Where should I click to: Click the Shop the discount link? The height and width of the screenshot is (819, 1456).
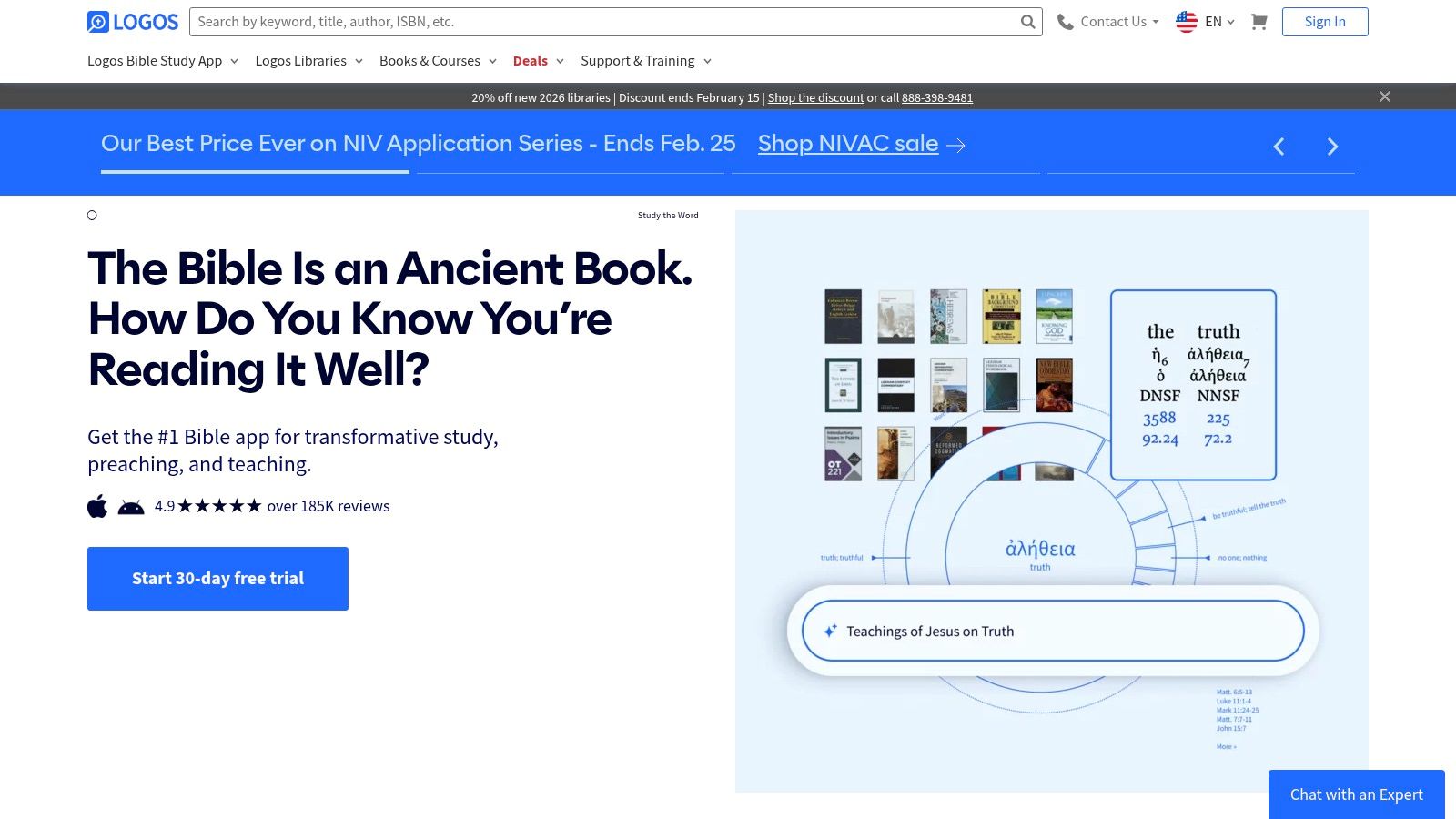tap(815, 97)
